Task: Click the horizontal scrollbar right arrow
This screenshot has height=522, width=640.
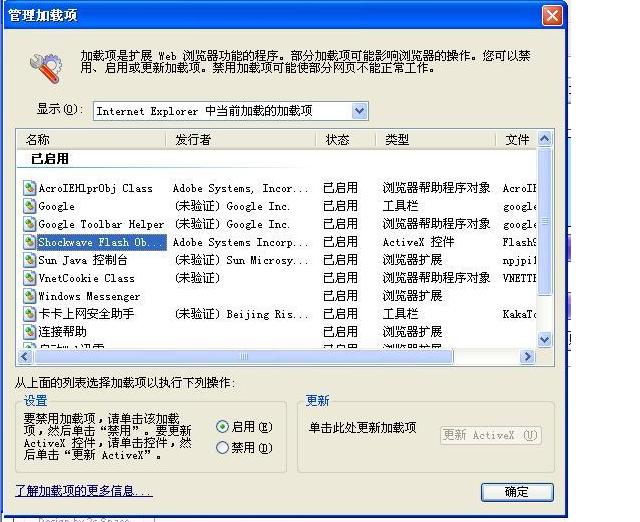Action: click(x=527, y=357)
